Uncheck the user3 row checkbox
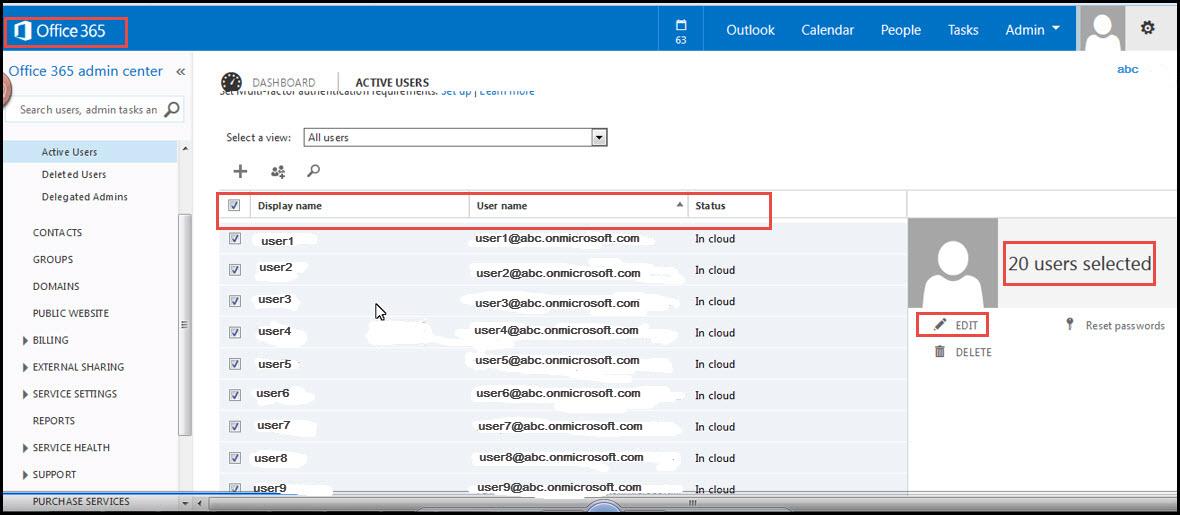 235,301
